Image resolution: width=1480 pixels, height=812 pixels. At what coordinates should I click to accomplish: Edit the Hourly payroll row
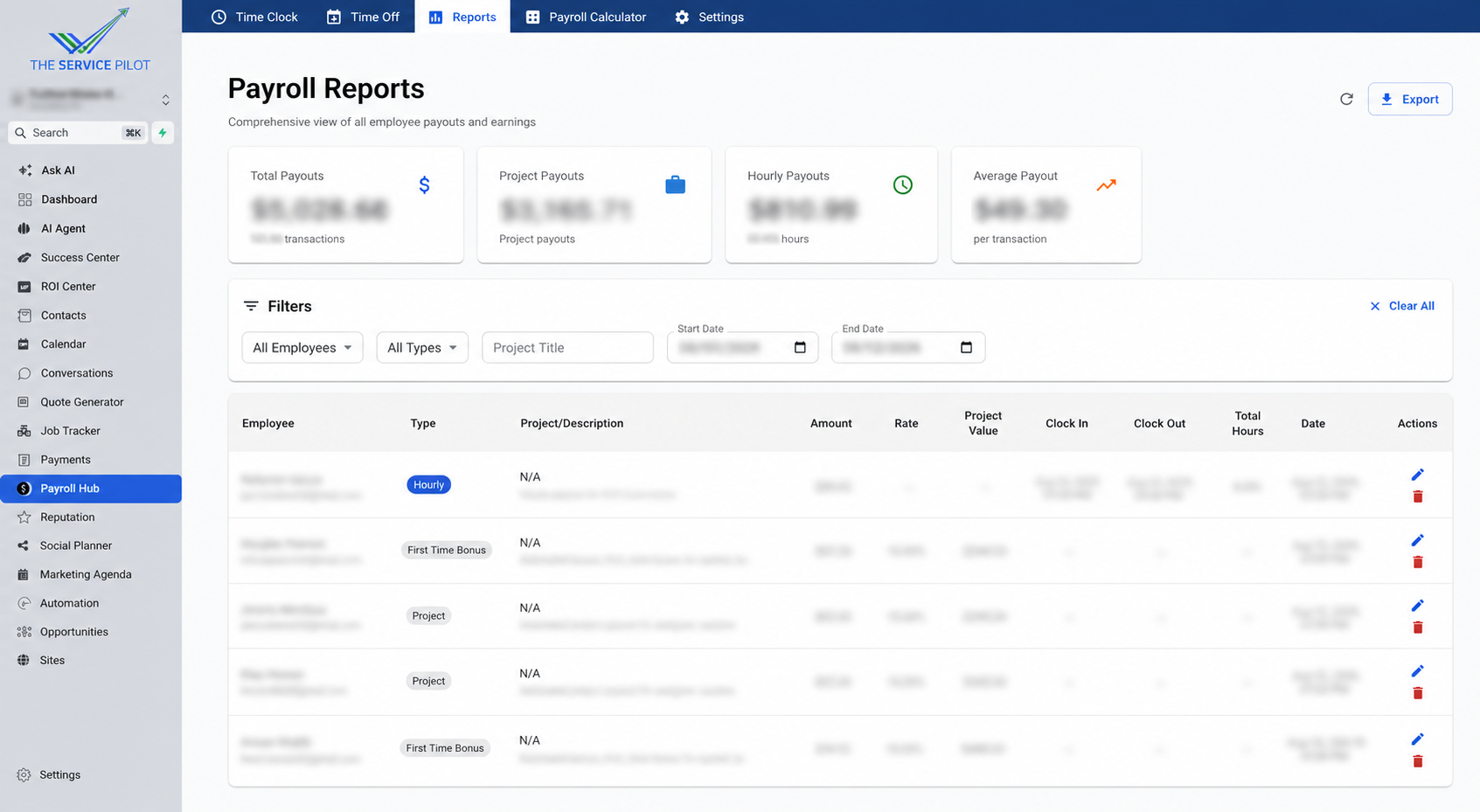click(x=1417, y=475)
